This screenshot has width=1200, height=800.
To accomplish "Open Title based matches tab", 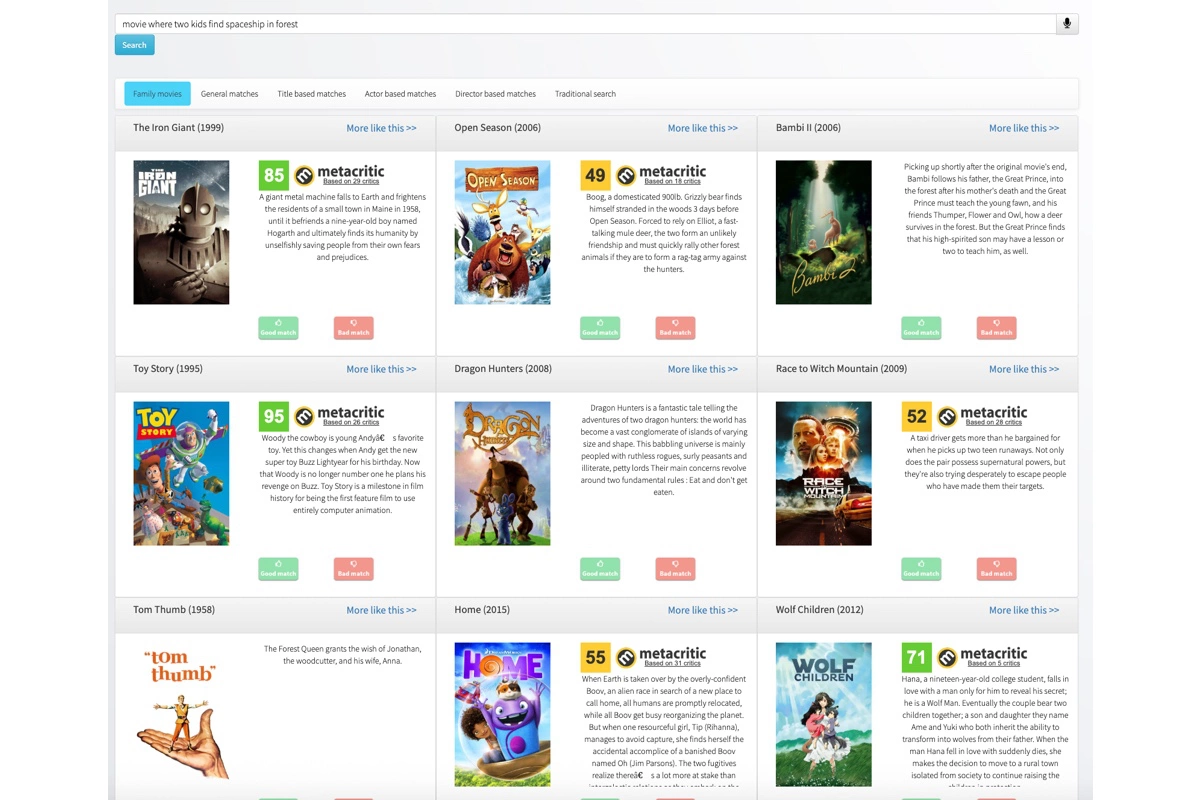I will tap(312, 94).
